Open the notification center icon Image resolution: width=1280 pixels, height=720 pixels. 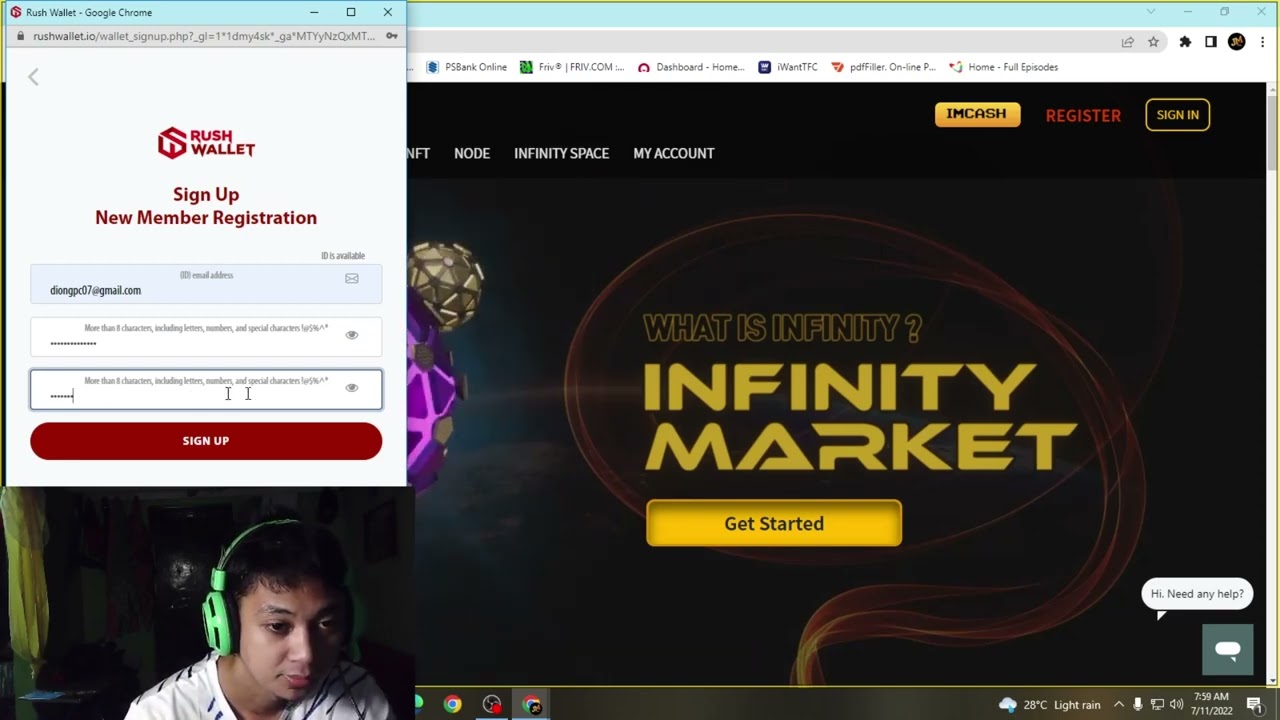1254,704
